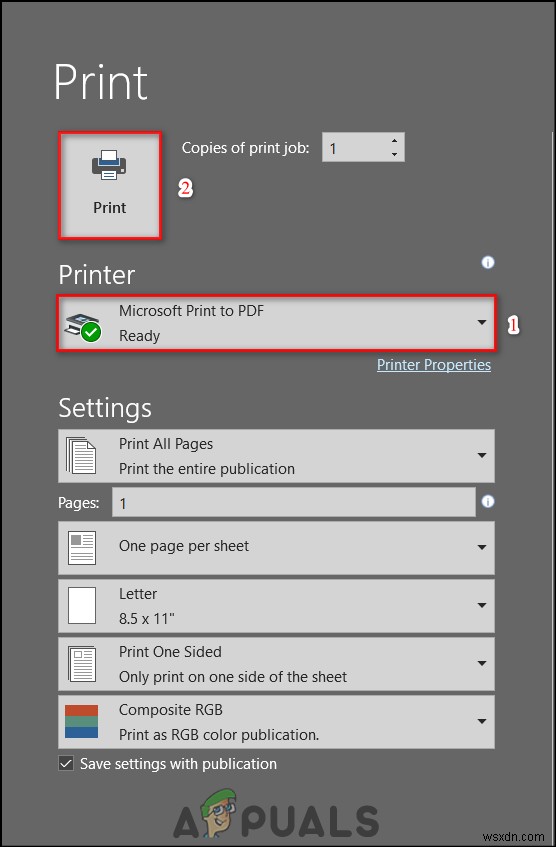Increase copies of print job with up arrow
Image resolution: width=556 pixels, height=847 pixels.
394,140
